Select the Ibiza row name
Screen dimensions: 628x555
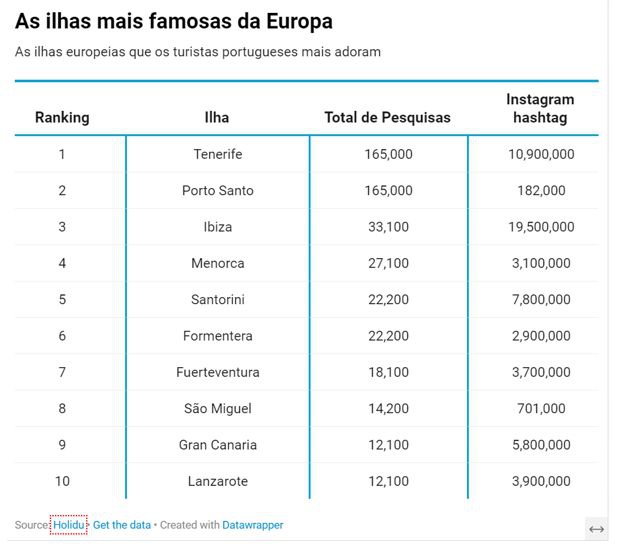click(218, 227)
